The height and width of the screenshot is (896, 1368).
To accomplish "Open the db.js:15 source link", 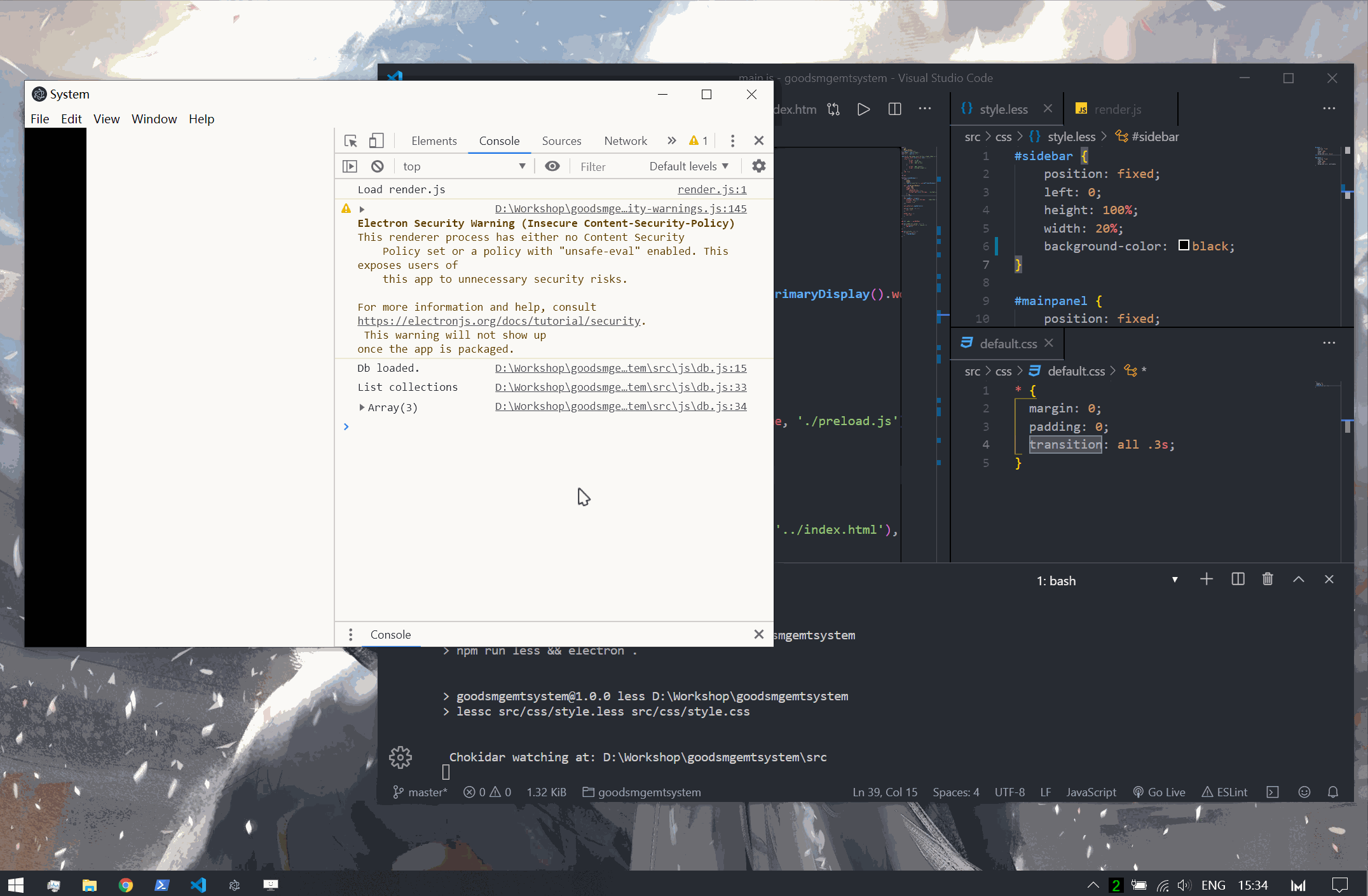I will pos(620,368).
